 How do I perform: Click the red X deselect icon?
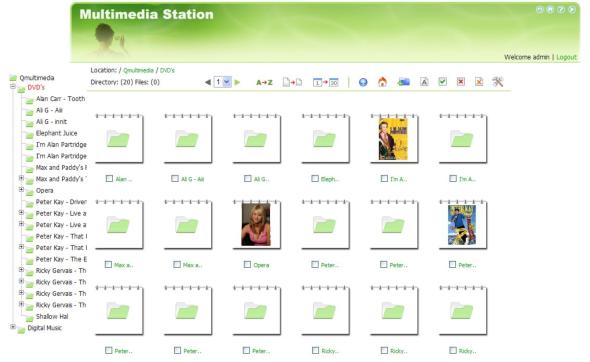click(x=461, y=81)
